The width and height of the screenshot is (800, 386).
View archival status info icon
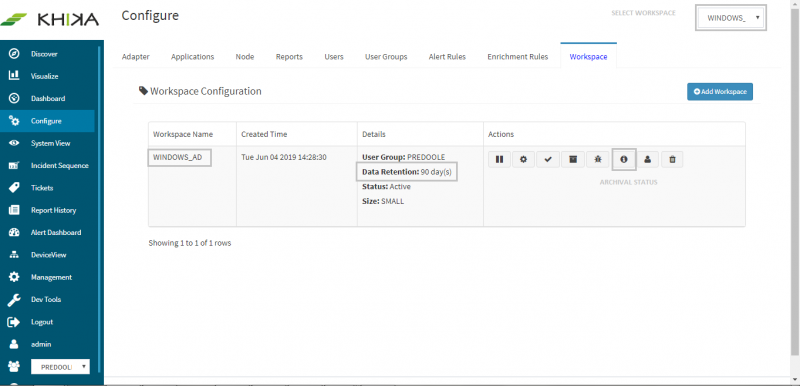pos(623,159)
